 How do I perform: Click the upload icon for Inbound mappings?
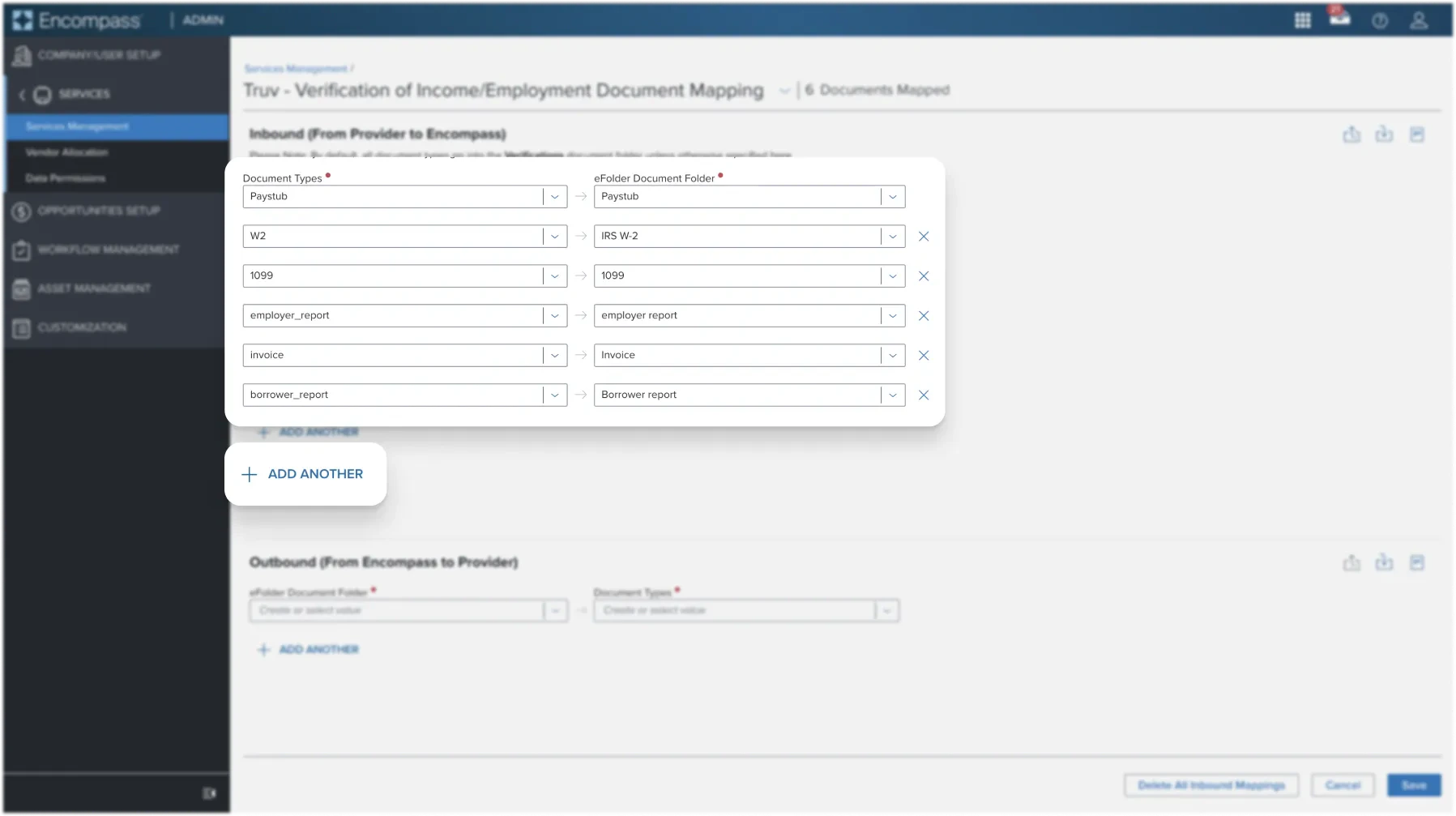coord(1351,135)
